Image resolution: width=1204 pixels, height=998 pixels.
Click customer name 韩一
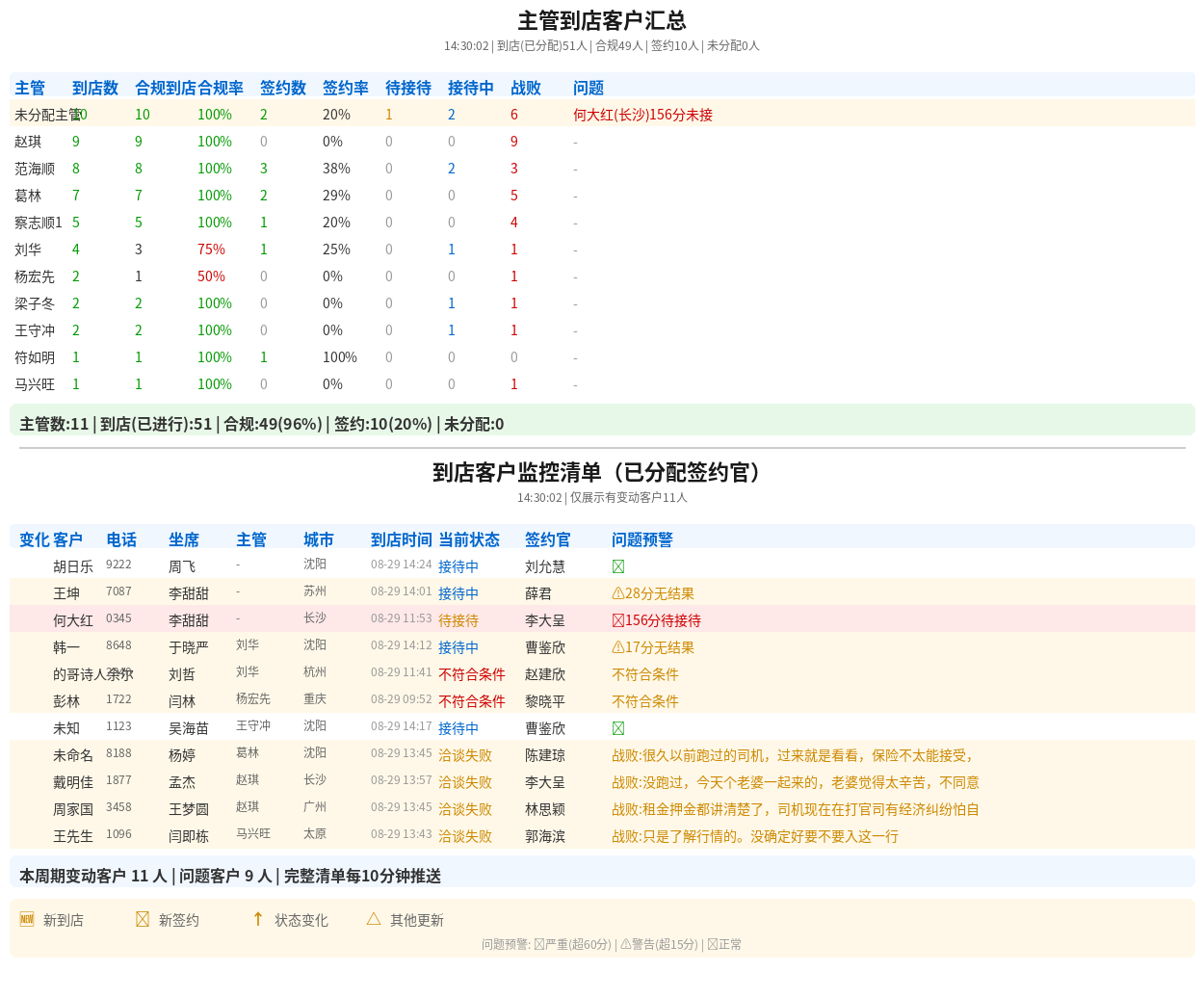(x=66, y=647)
